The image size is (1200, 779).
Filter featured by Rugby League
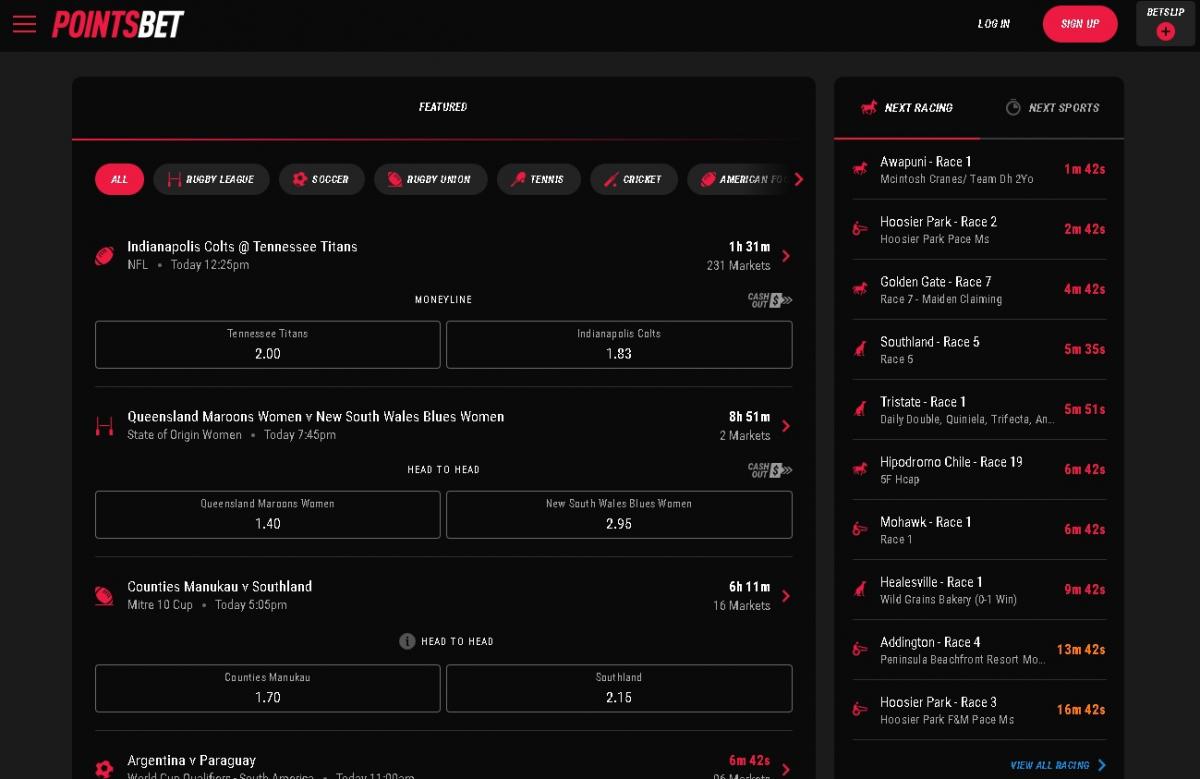click(211, 179)
